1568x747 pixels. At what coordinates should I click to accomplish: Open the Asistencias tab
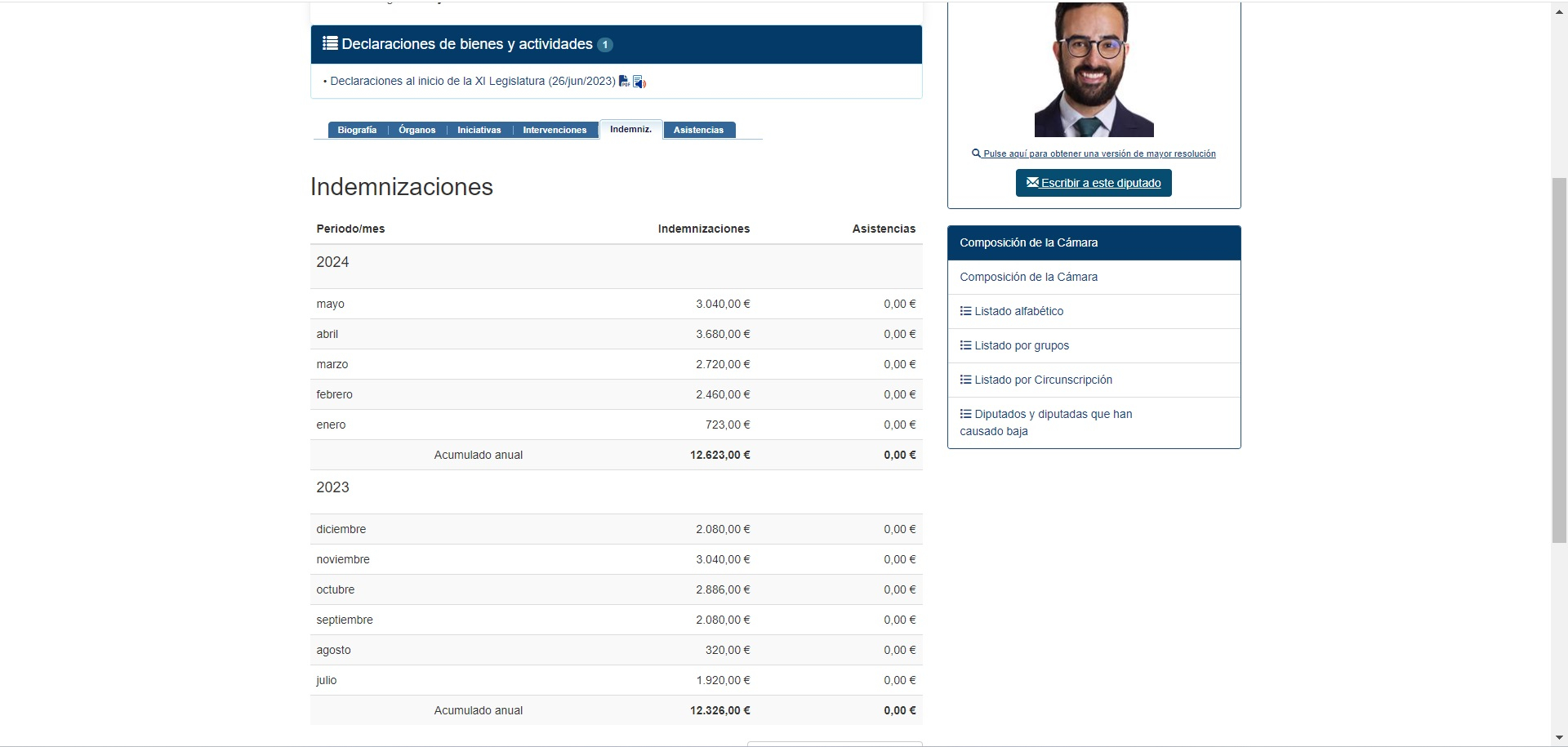tap(698, 130)
